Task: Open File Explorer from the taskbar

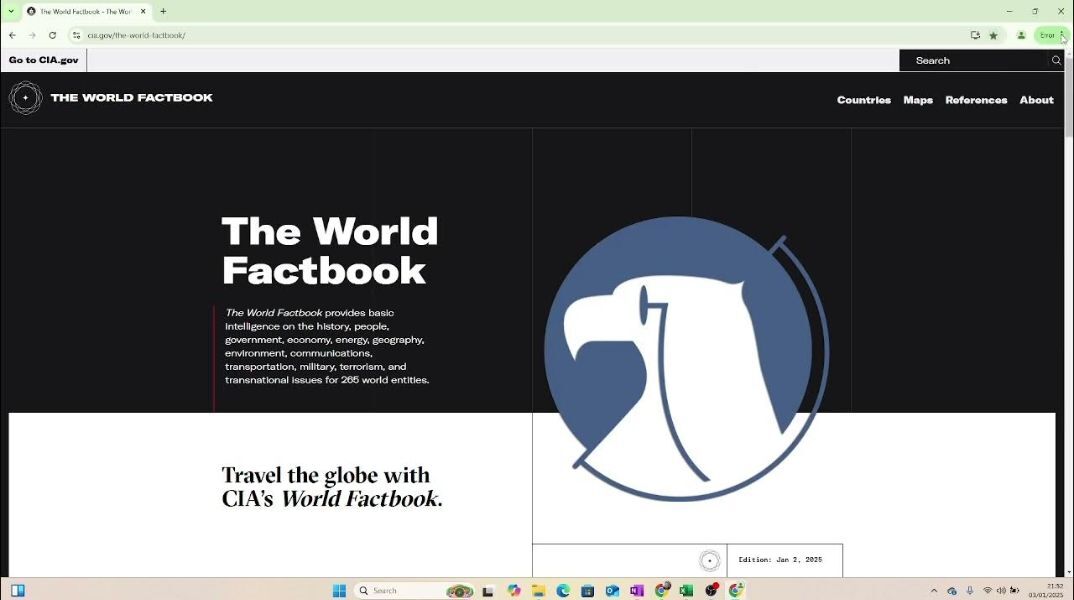Action: 537,590
